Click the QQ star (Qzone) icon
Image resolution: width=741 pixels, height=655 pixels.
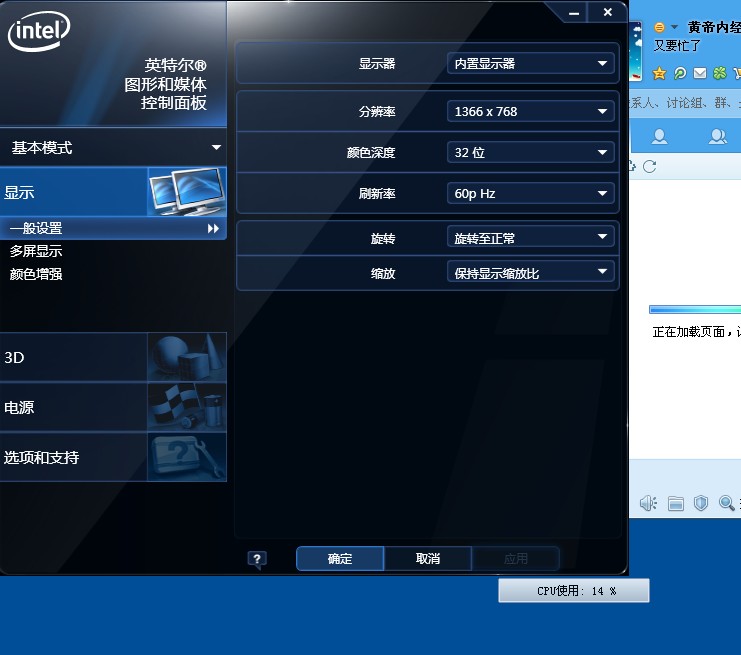click(x=659, y=73)
